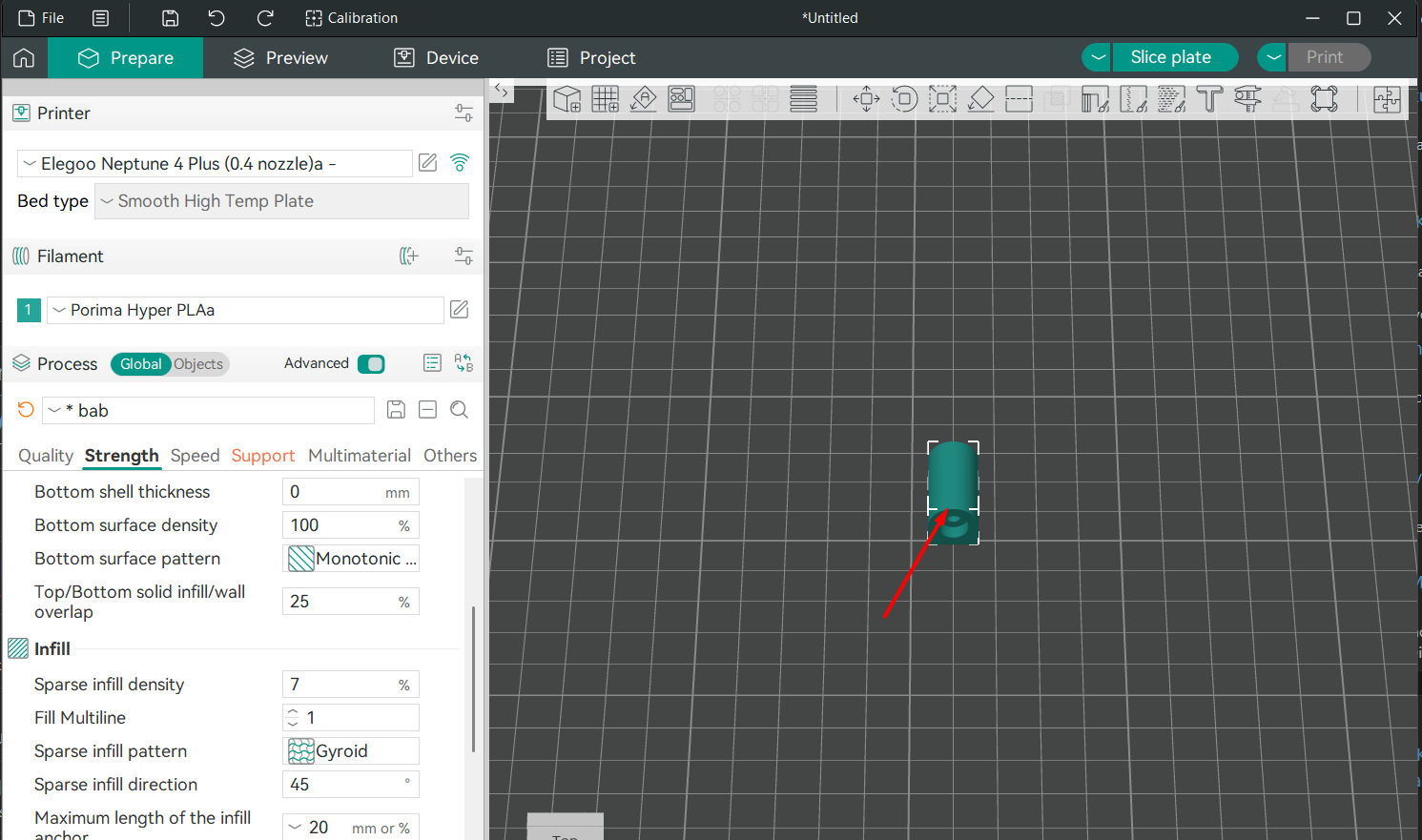
Task: Edit the printer preset pencil icon
Action: [428, 163]
